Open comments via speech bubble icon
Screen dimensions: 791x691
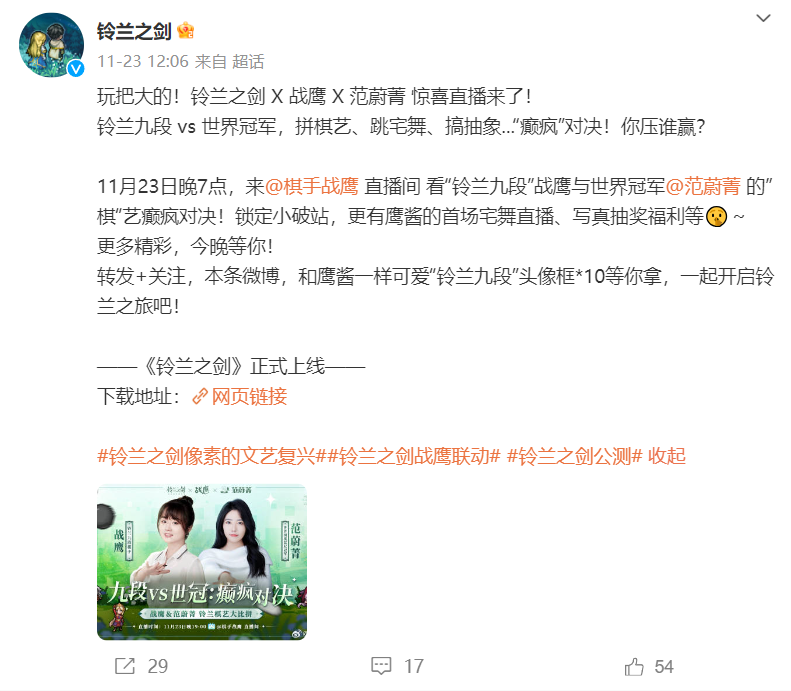[x=381, y=666]
